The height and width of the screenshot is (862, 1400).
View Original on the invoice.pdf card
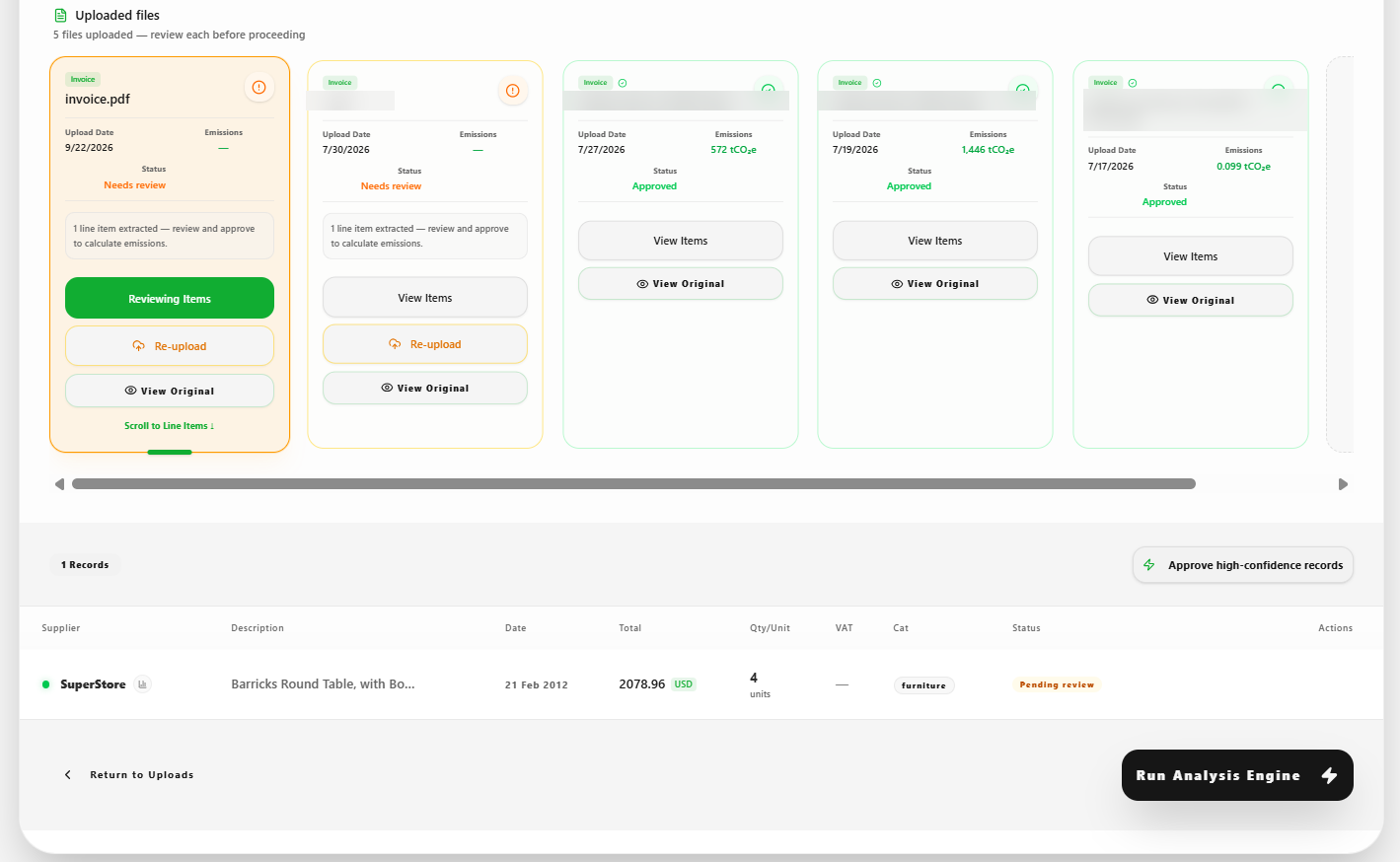click(x=170, y=391)
